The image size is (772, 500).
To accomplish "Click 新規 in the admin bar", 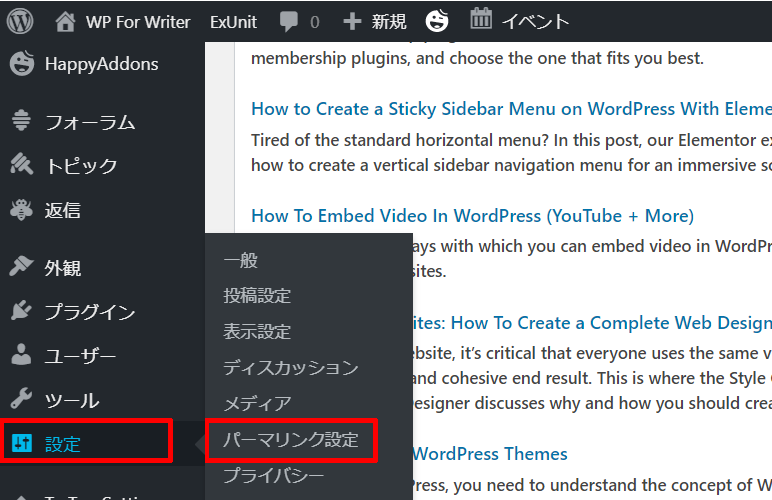I will [x=389, y=22].
